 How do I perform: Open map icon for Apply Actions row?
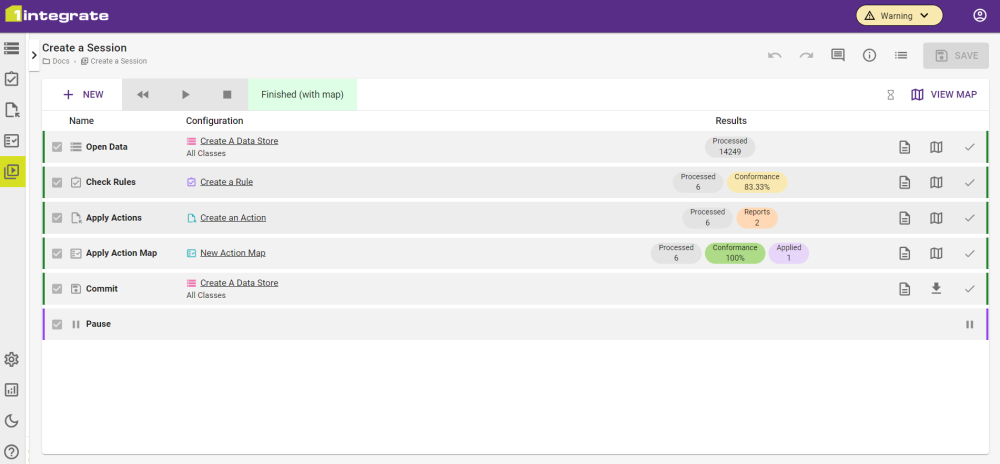[x=936, y=218]
